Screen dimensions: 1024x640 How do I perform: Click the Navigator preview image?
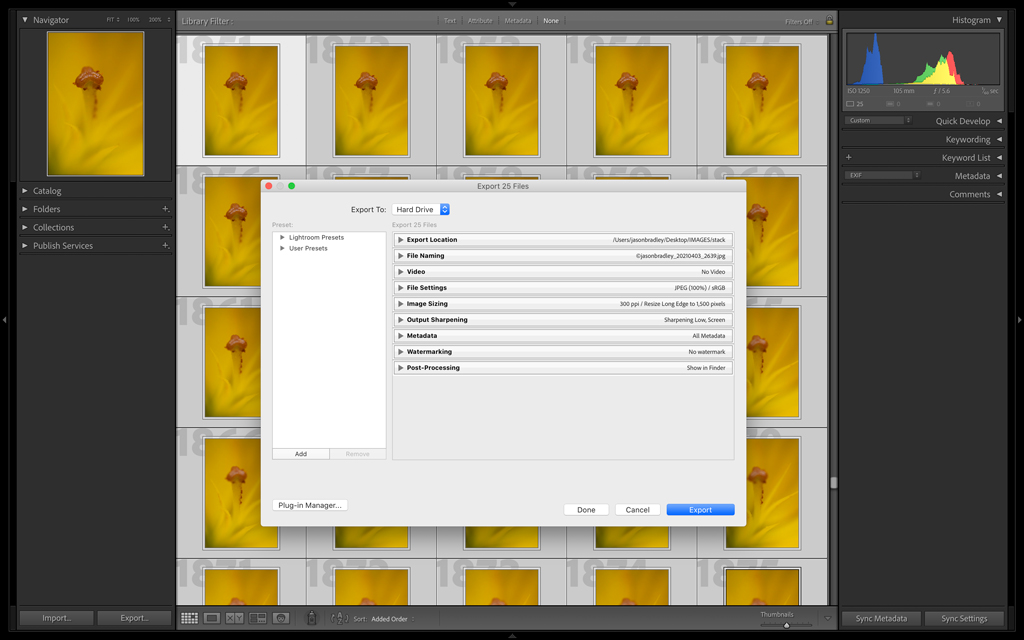click(95, 103)
